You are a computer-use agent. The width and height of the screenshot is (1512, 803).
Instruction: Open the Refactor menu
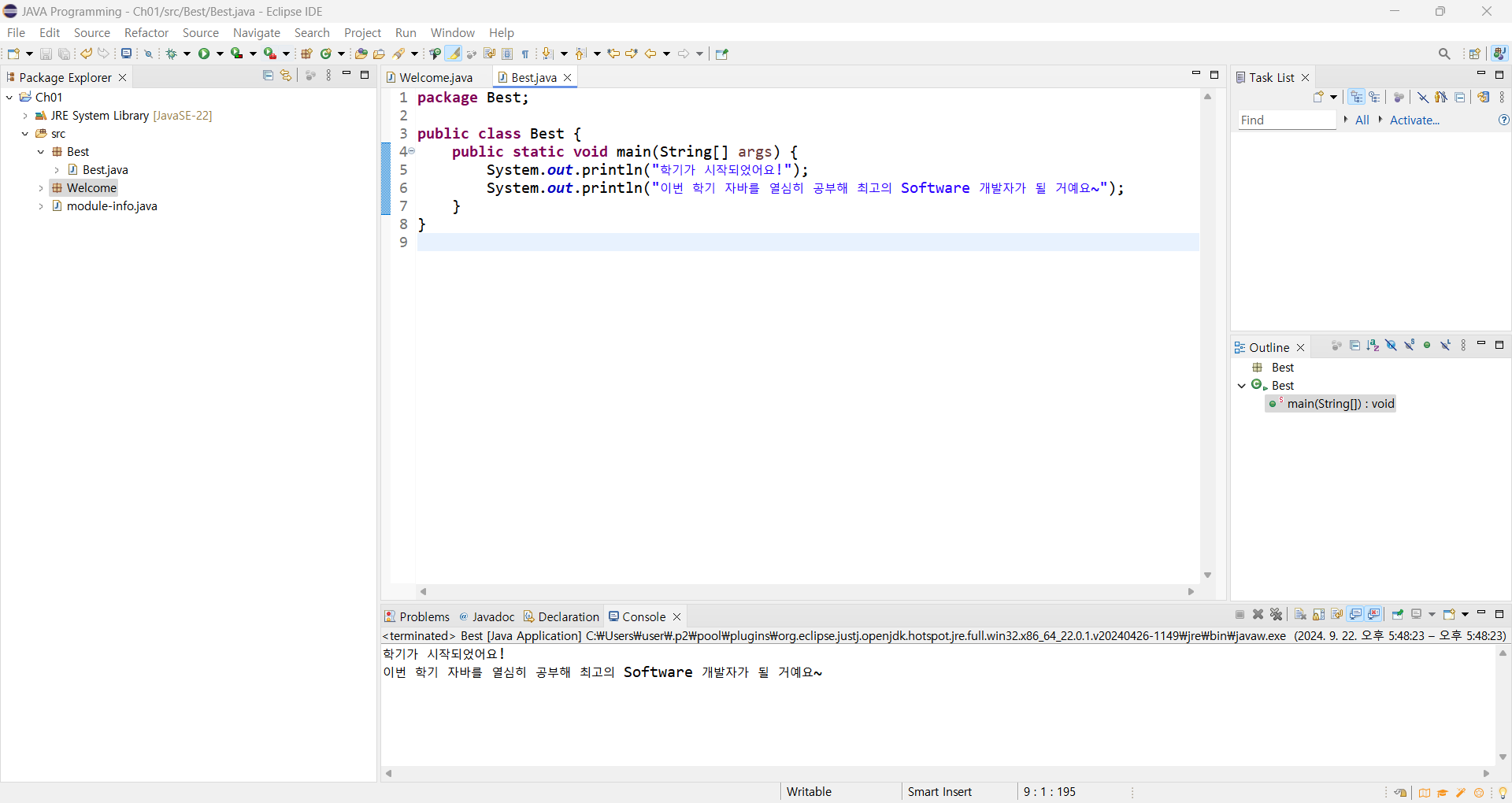(x=146, y=32)
